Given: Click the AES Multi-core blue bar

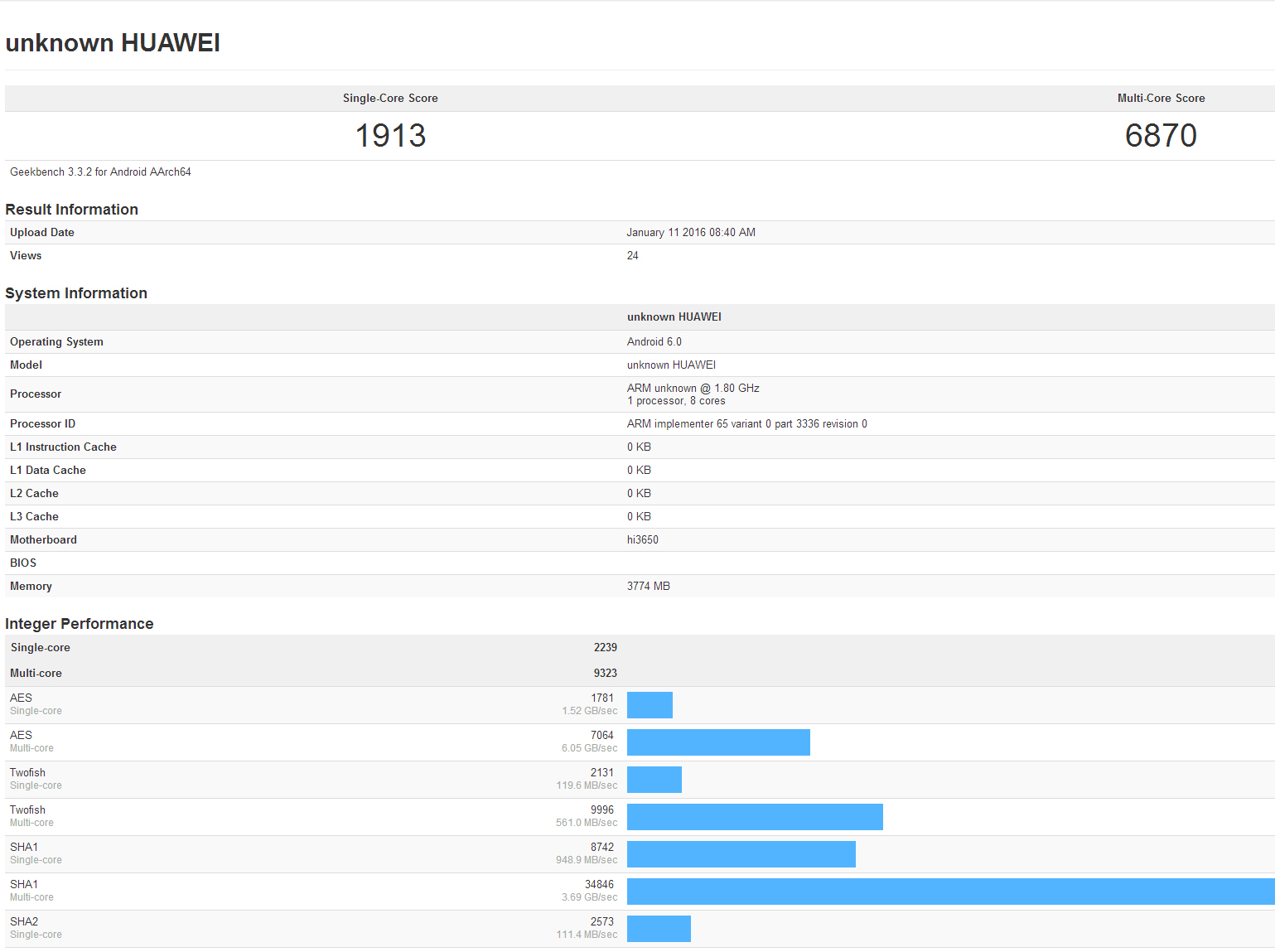Looking at the screenshot, I should click(718, 742).
